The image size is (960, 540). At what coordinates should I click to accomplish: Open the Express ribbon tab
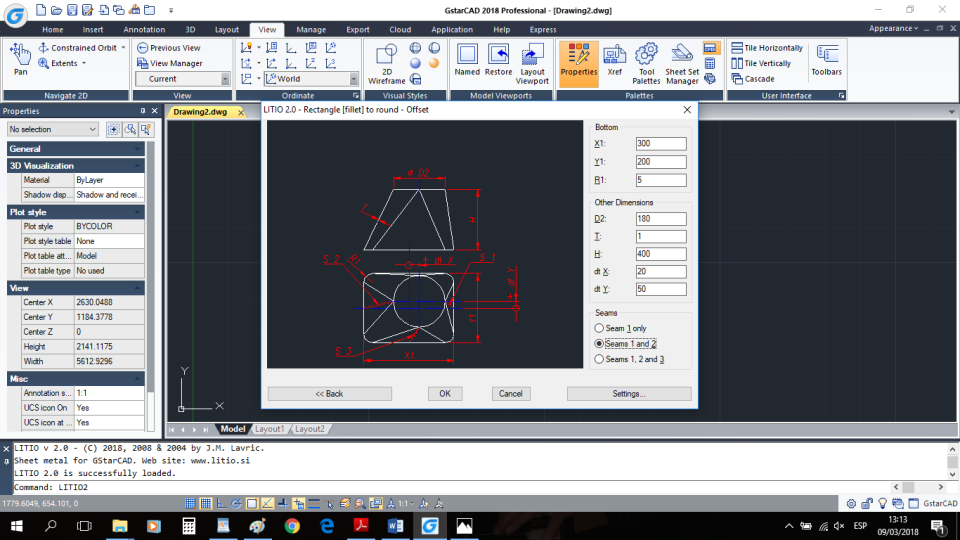(542, 29)
